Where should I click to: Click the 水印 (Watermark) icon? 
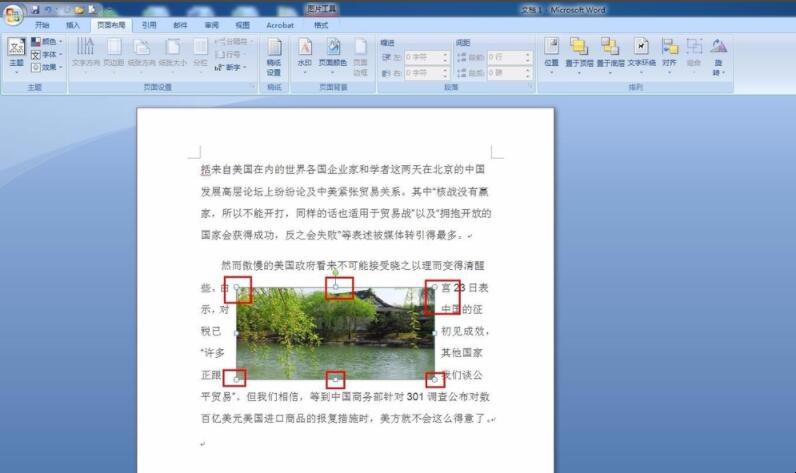[x=305, y=53]
